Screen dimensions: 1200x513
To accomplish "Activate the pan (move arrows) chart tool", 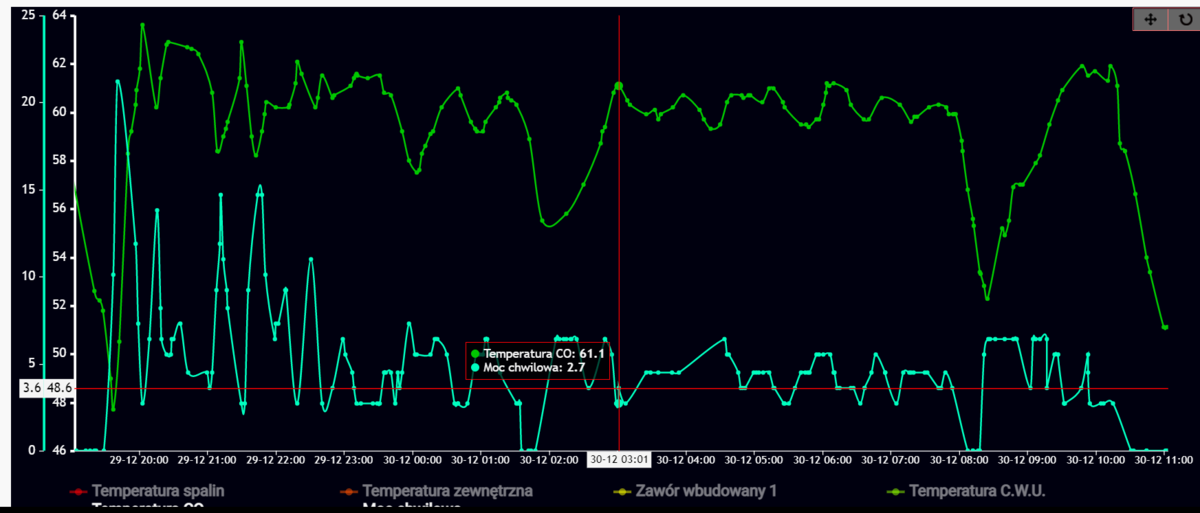I will pyautogui.click(x=1150, y=19).
